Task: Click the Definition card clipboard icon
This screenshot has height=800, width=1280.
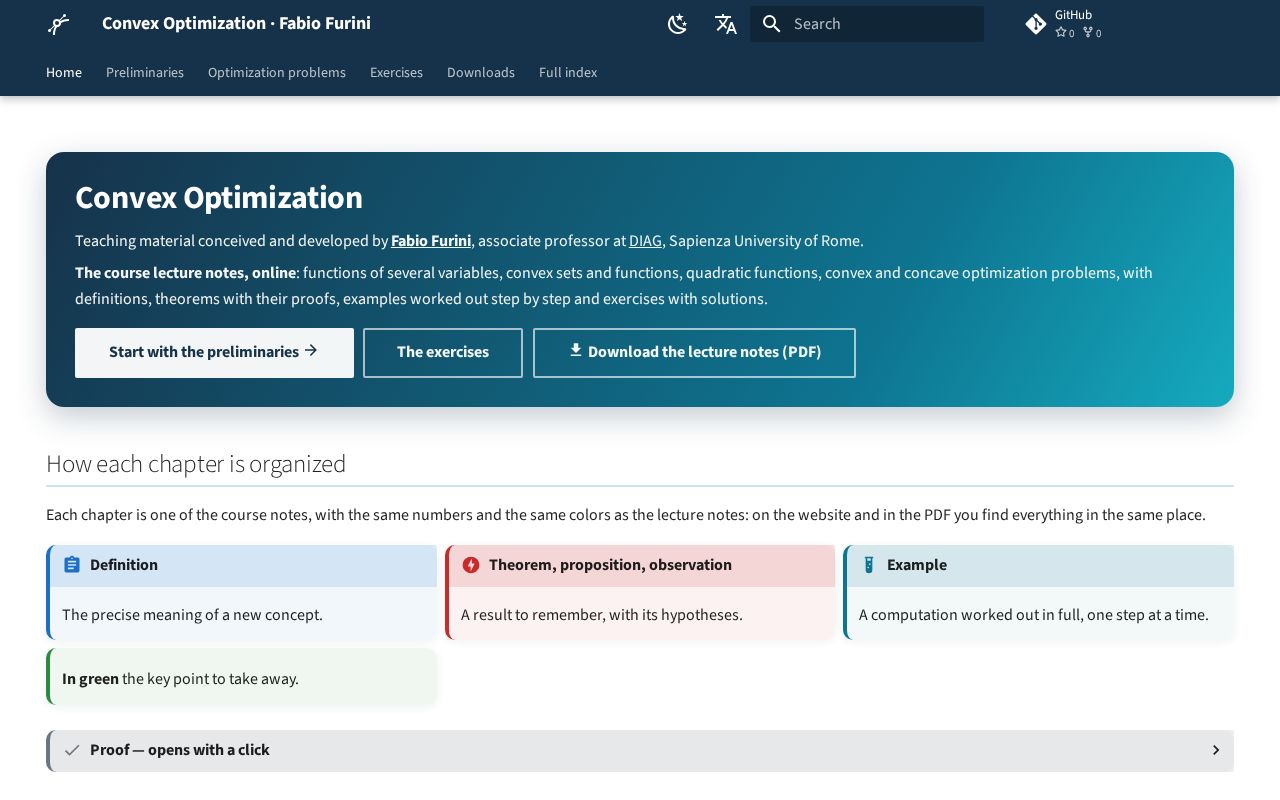Action: click(x=72, y=565)
